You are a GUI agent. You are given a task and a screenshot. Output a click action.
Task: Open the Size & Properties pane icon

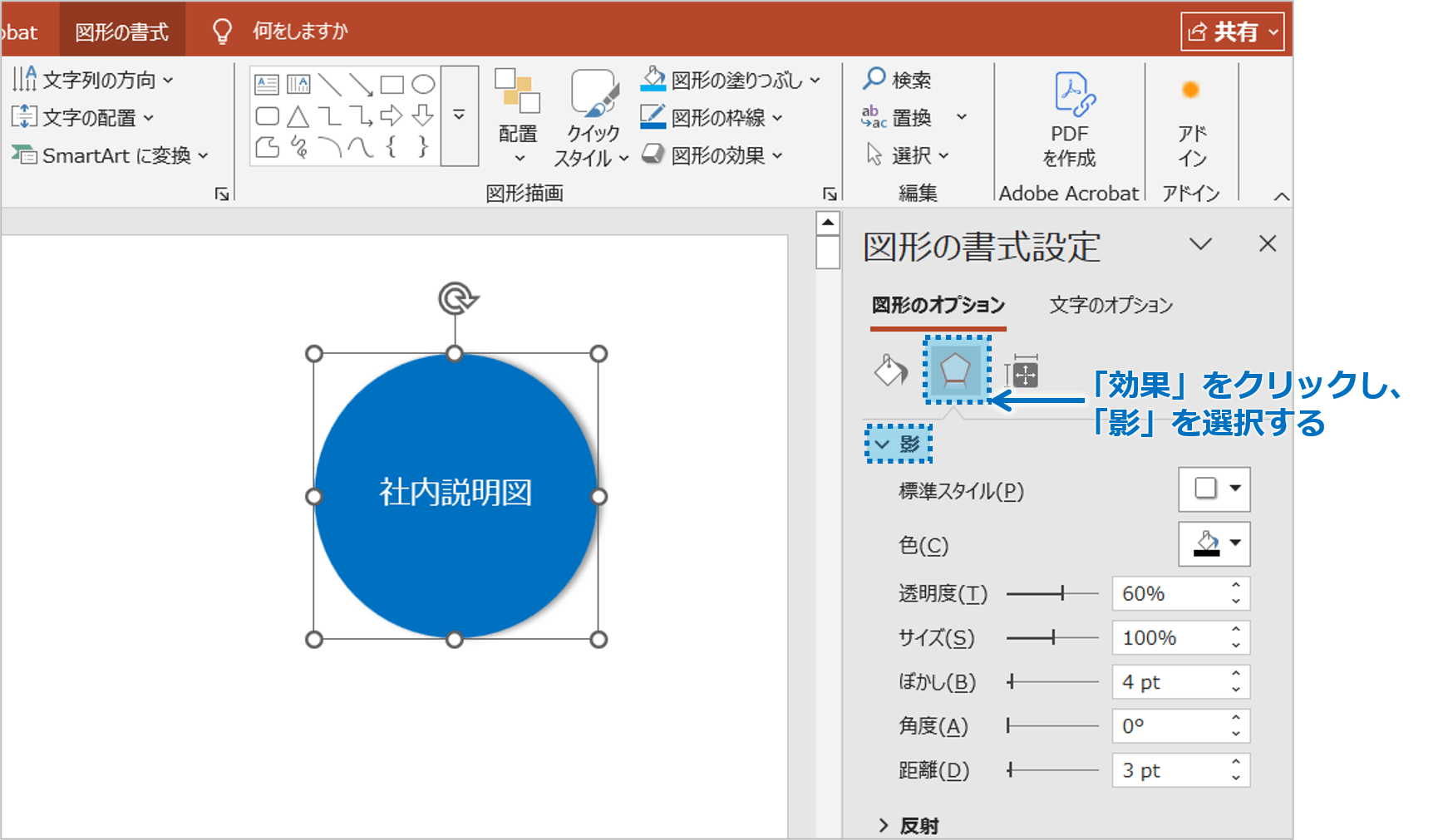1022,371
